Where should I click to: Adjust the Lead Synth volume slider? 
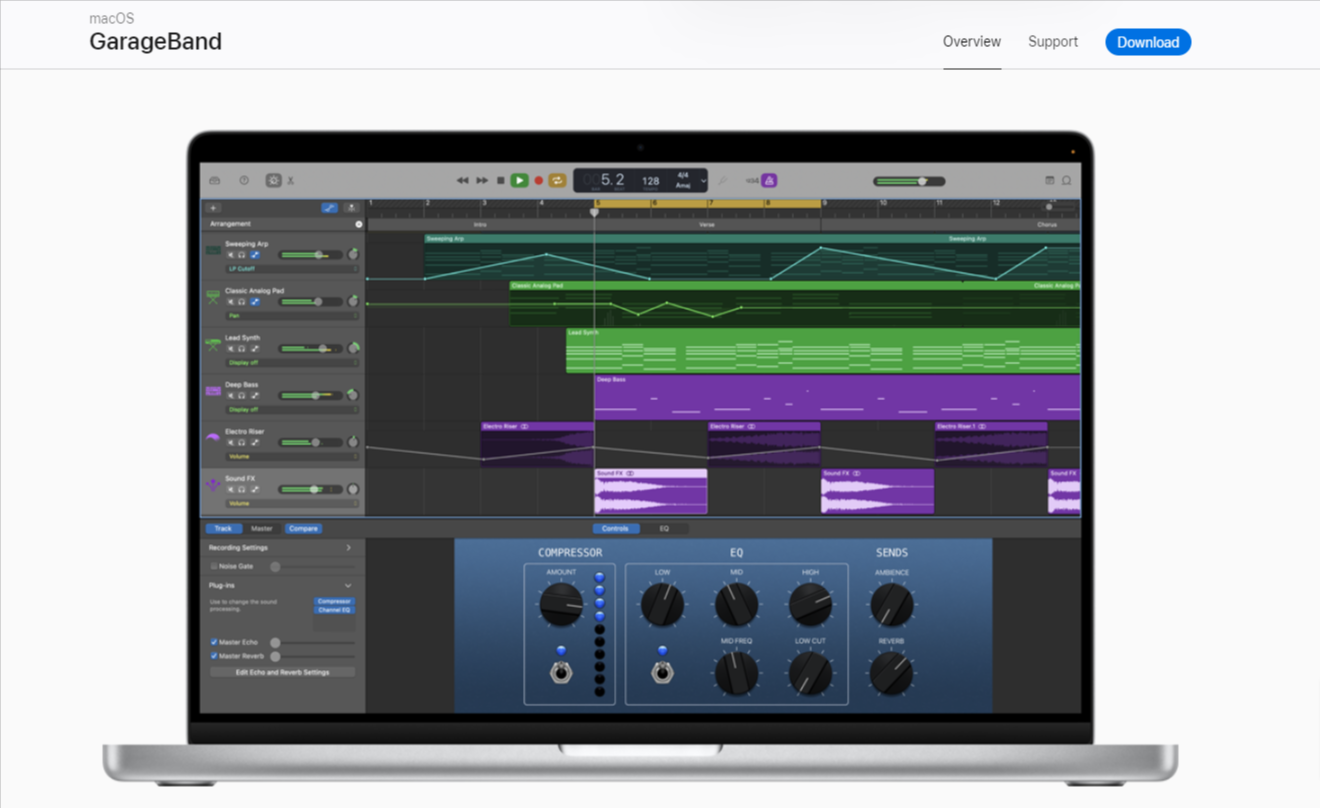click(x=322, y=348)
